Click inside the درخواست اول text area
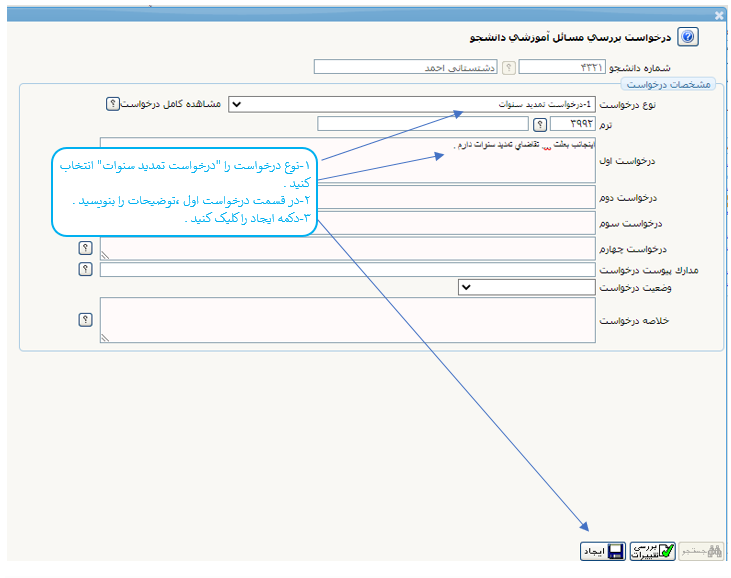Screen dimensions: 731x578 coord(348,160)
